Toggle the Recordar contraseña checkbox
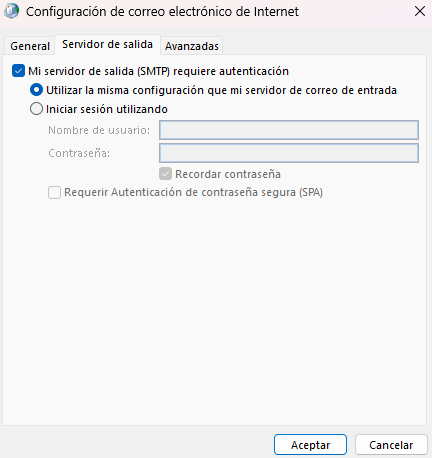The image size is (432, 458). (x=165, y=174)
